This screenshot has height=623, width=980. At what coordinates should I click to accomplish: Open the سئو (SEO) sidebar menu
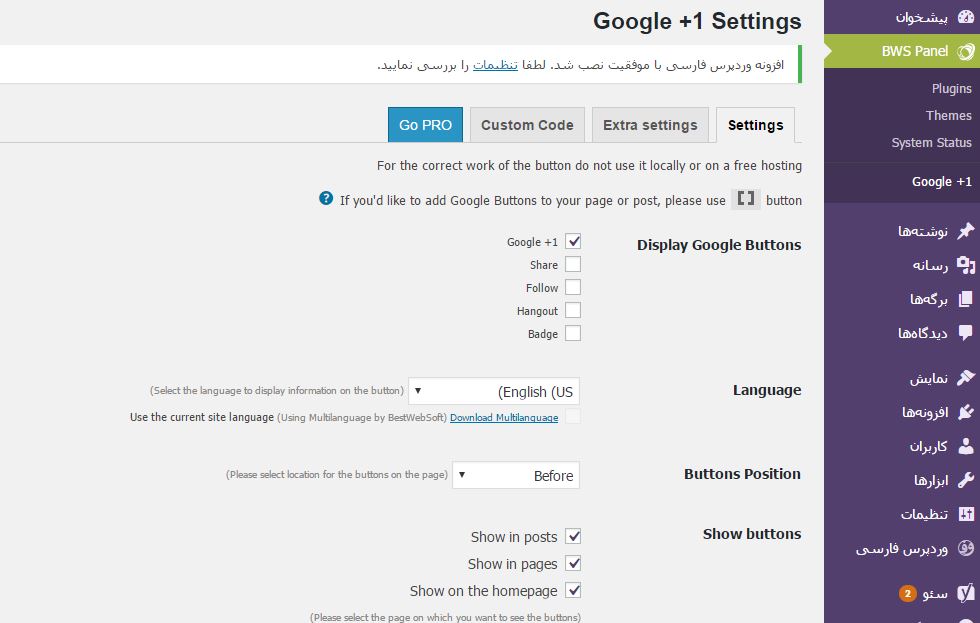(x=902, y=593)
